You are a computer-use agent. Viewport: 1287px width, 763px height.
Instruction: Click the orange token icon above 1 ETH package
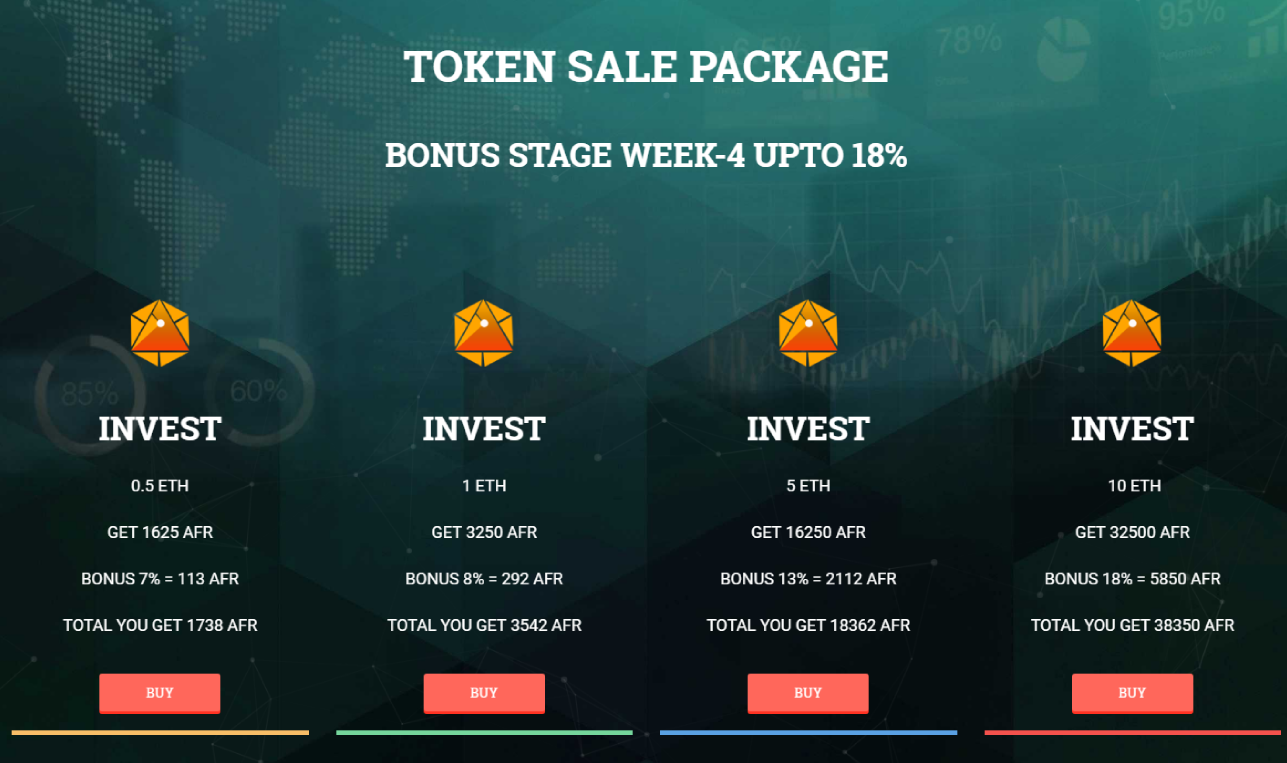pos(484,333)
